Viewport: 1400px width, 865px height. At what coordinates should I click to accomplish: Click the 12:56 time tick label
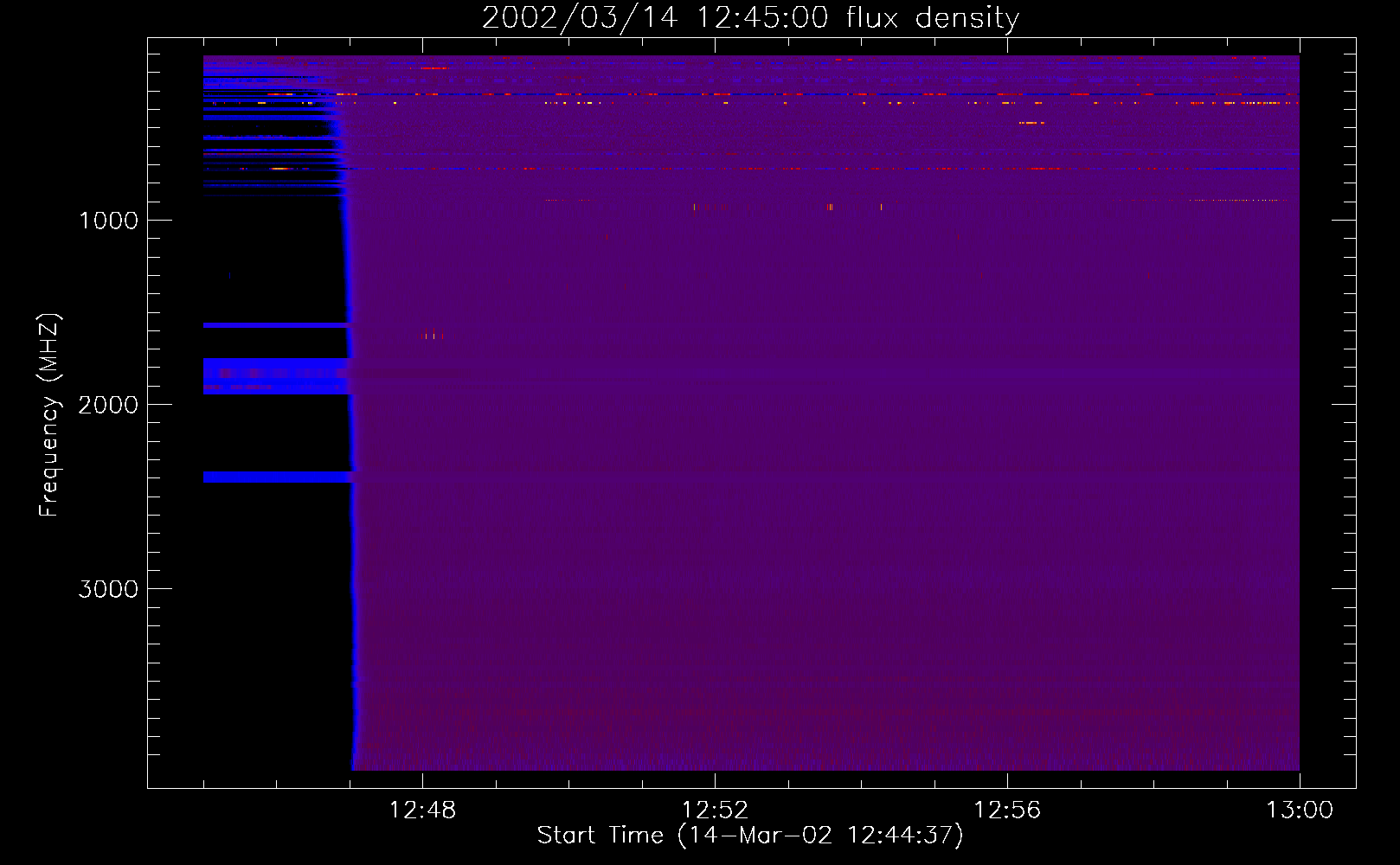[x=1007, y=811]
